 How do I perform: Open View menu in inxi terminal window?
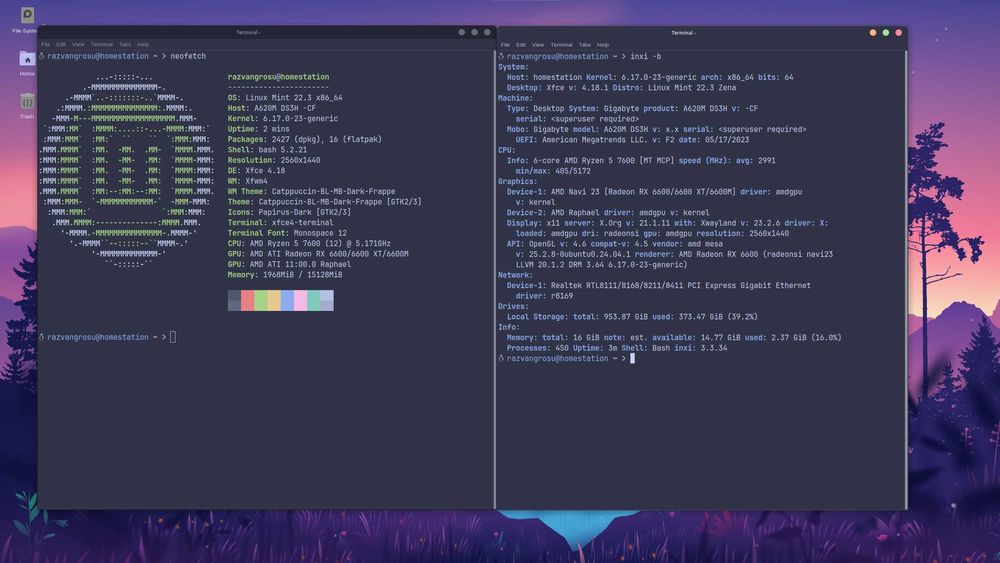pyautogui.click(x=538, y=45)
